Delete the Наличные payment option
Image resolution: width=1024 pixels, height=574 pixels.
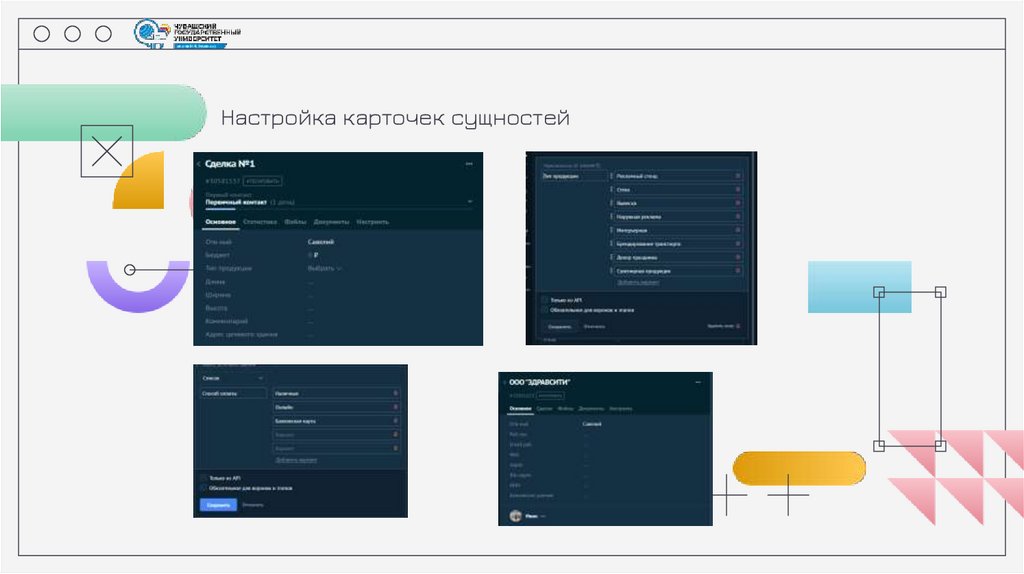pos(395,393)
